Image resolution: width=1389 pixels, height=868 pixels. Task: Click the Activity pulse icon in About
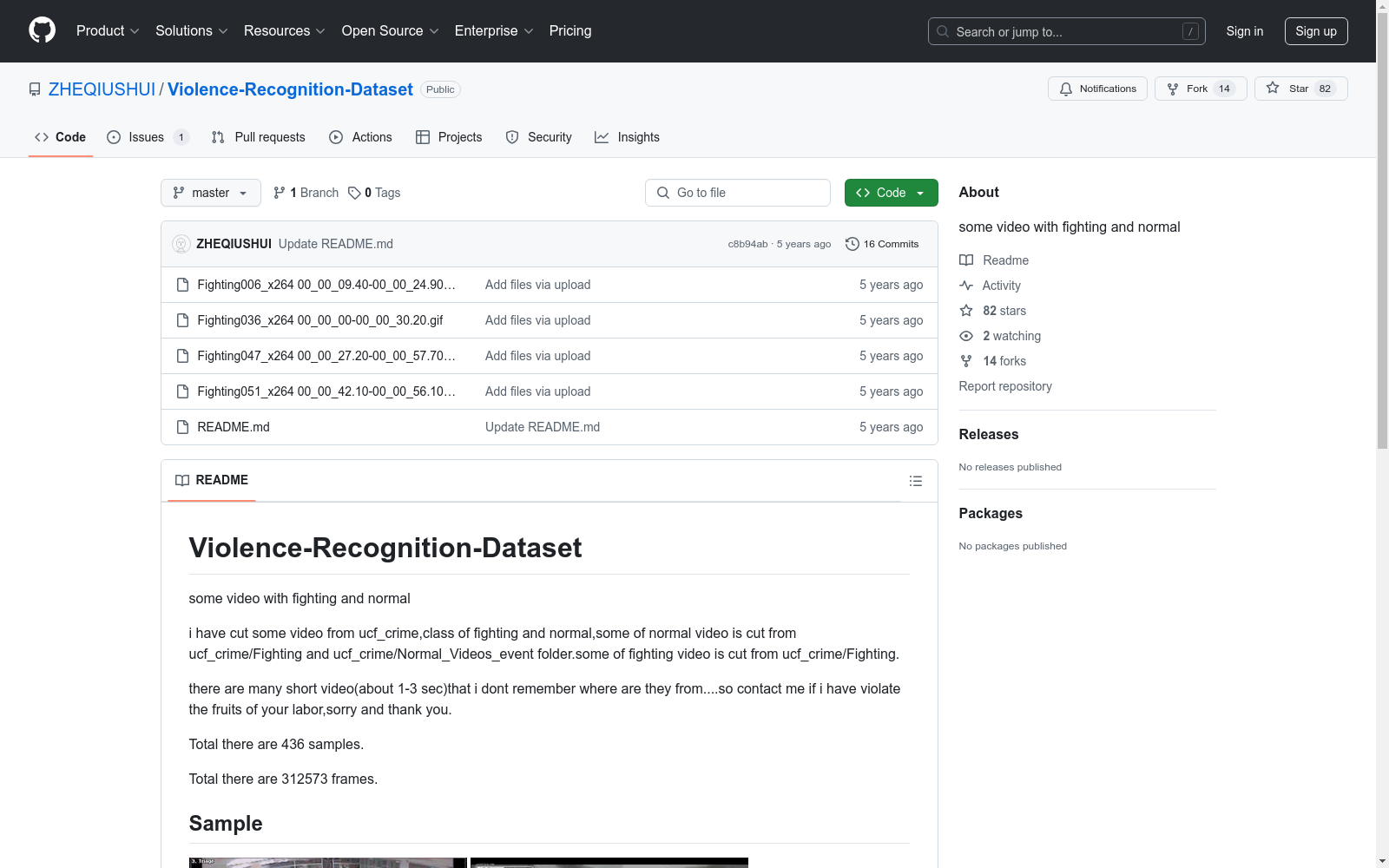click(966, 286)
